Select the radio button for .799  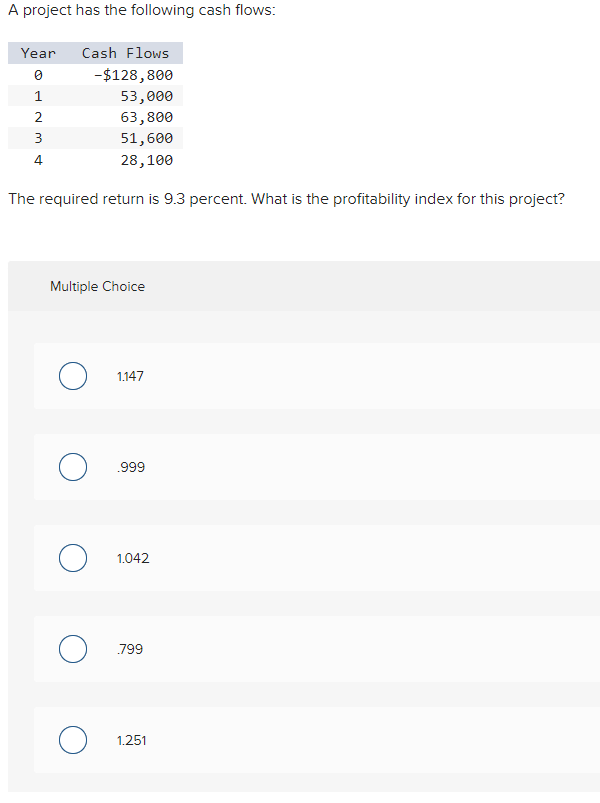pyautogui.click(x=72, y=649)
